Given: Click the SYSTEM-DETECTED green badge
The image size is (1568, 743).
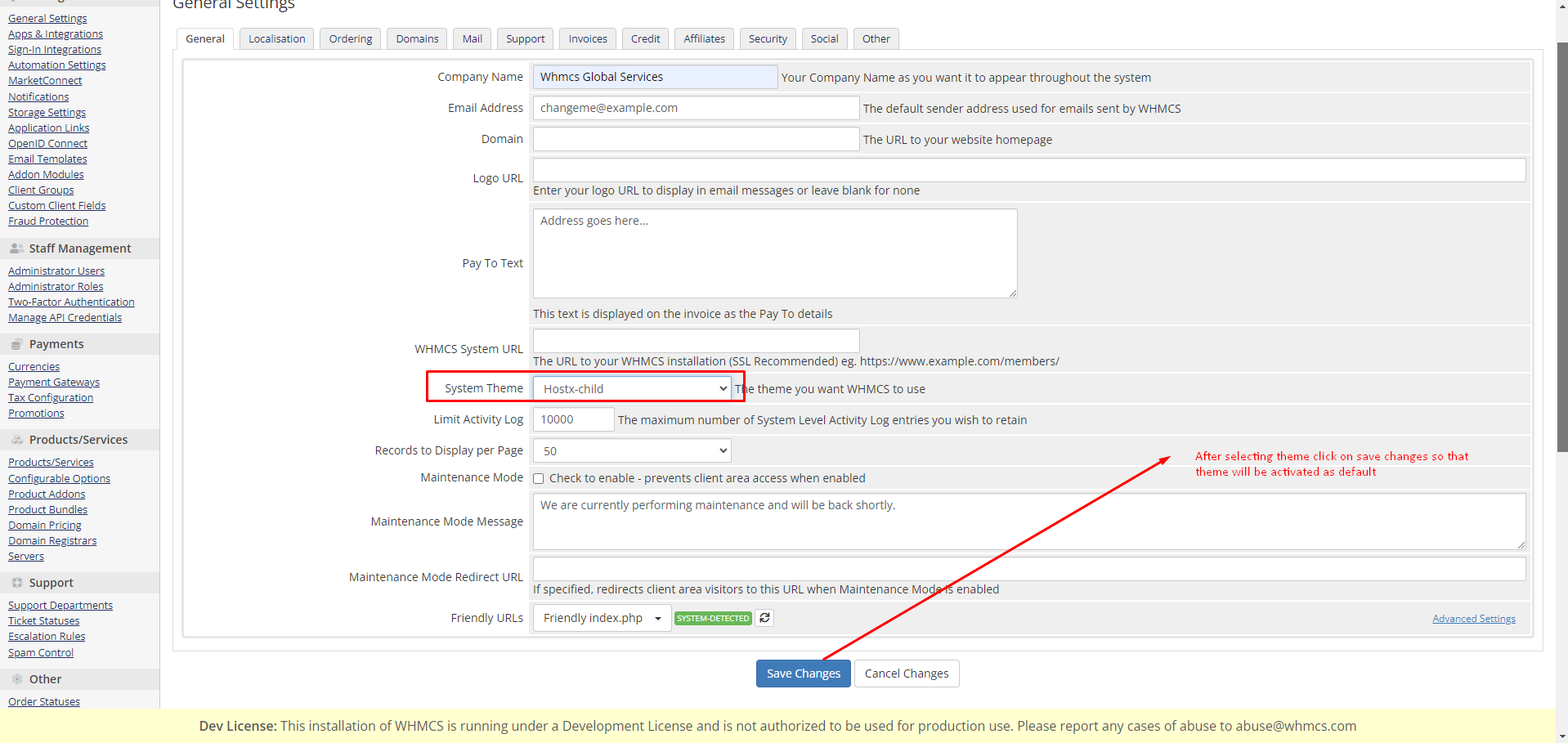Looking at the screenshot, I should [x=712, y=619].
